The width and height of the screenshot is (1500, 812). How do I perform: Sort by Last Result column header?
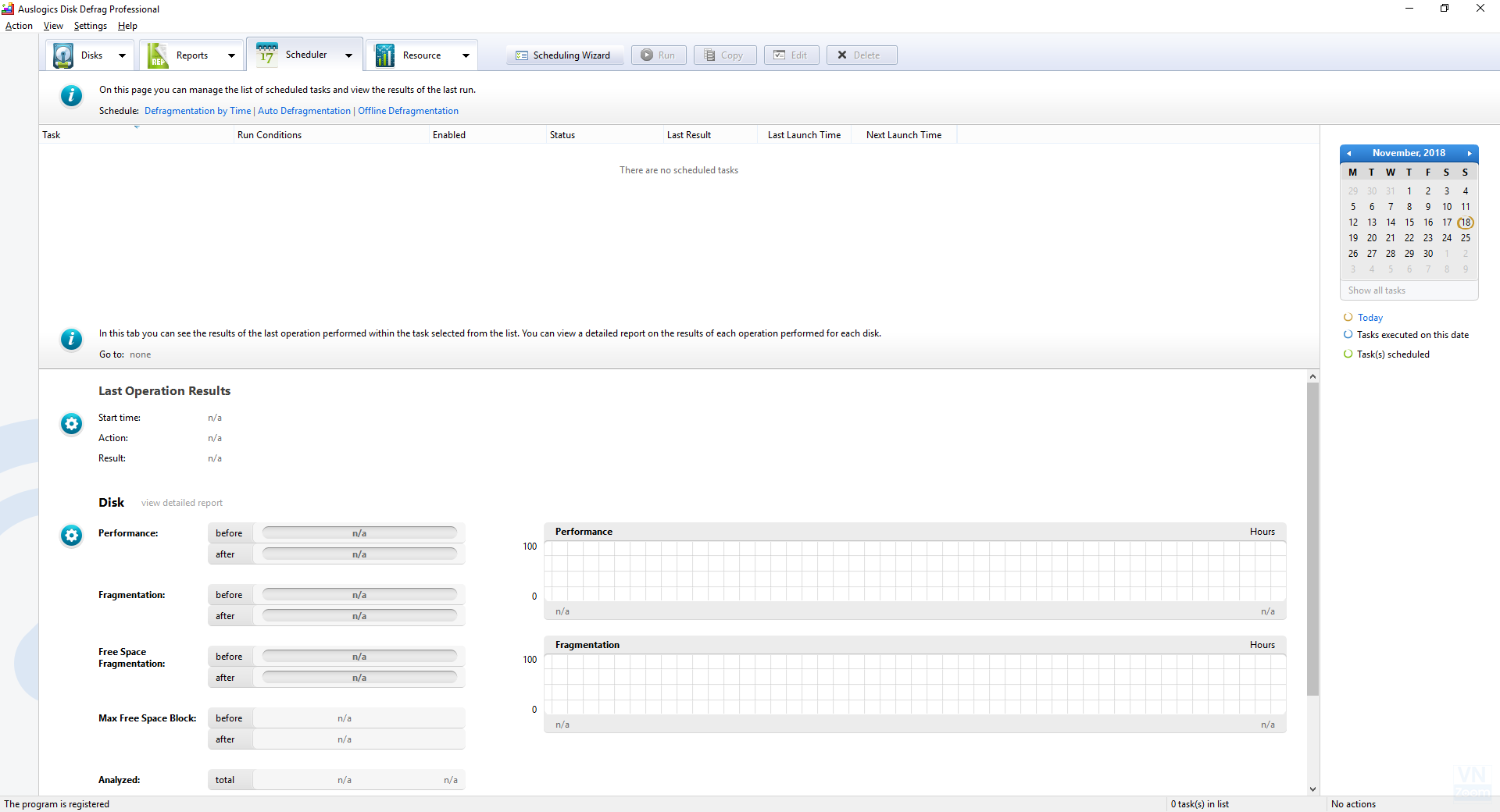(711, 135)
